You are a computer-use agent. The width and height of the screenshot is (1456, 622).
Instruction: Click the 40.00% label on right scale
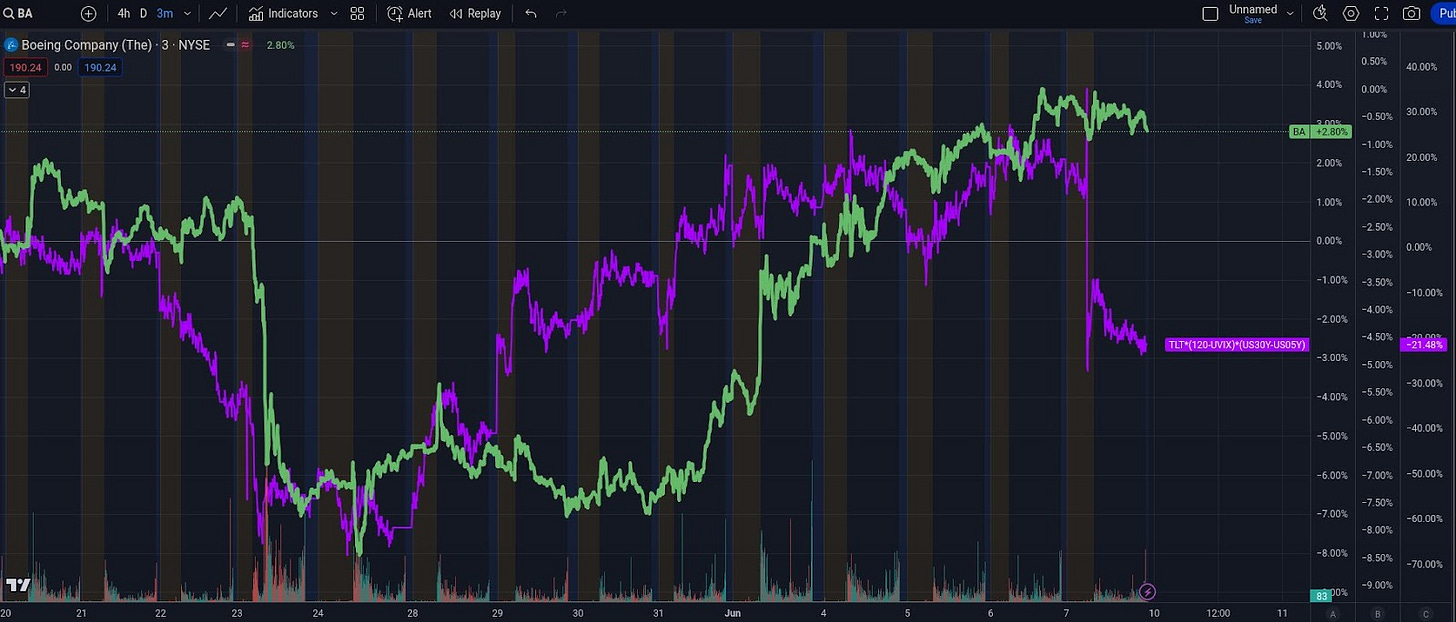(1422, 67)
